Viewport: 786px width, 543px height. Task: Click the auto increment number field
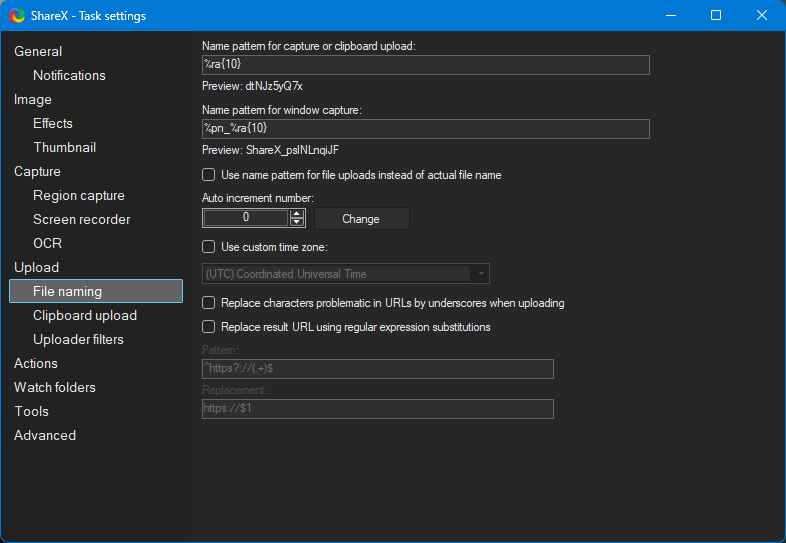[x=246, y=218]
